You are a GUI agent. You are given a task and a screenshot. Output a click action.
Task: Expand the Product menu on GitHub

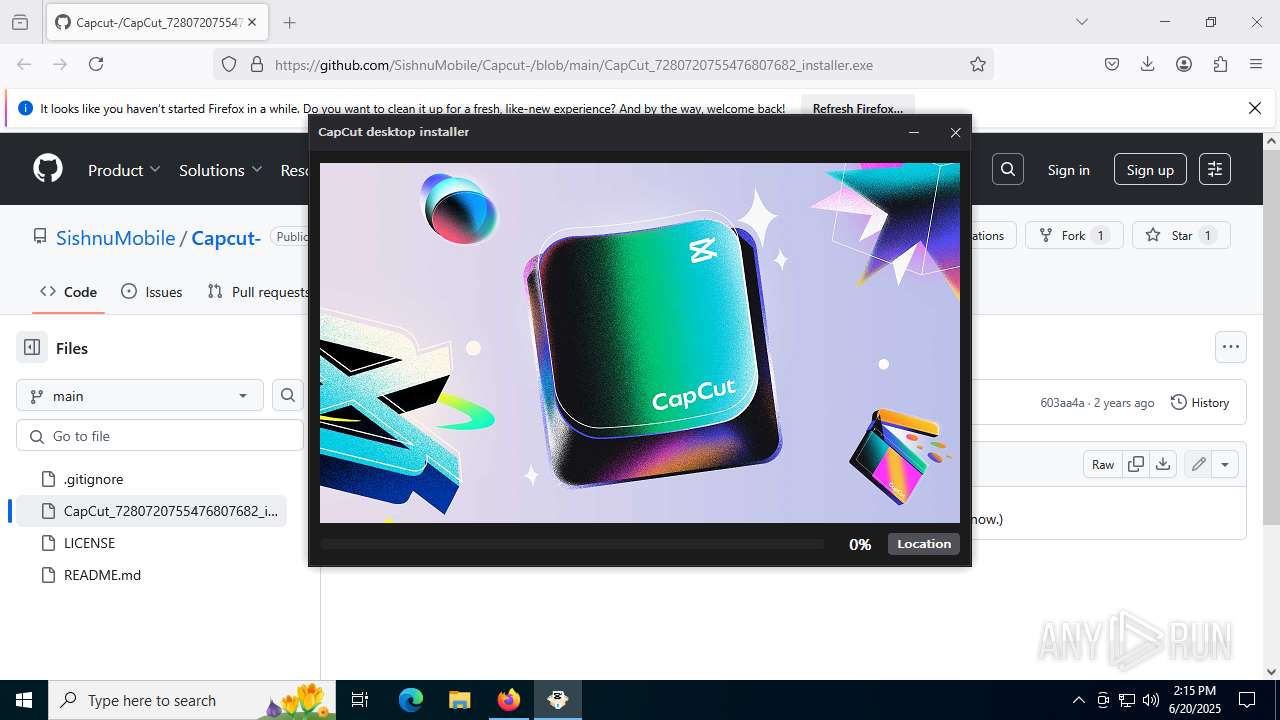[124, 170]
